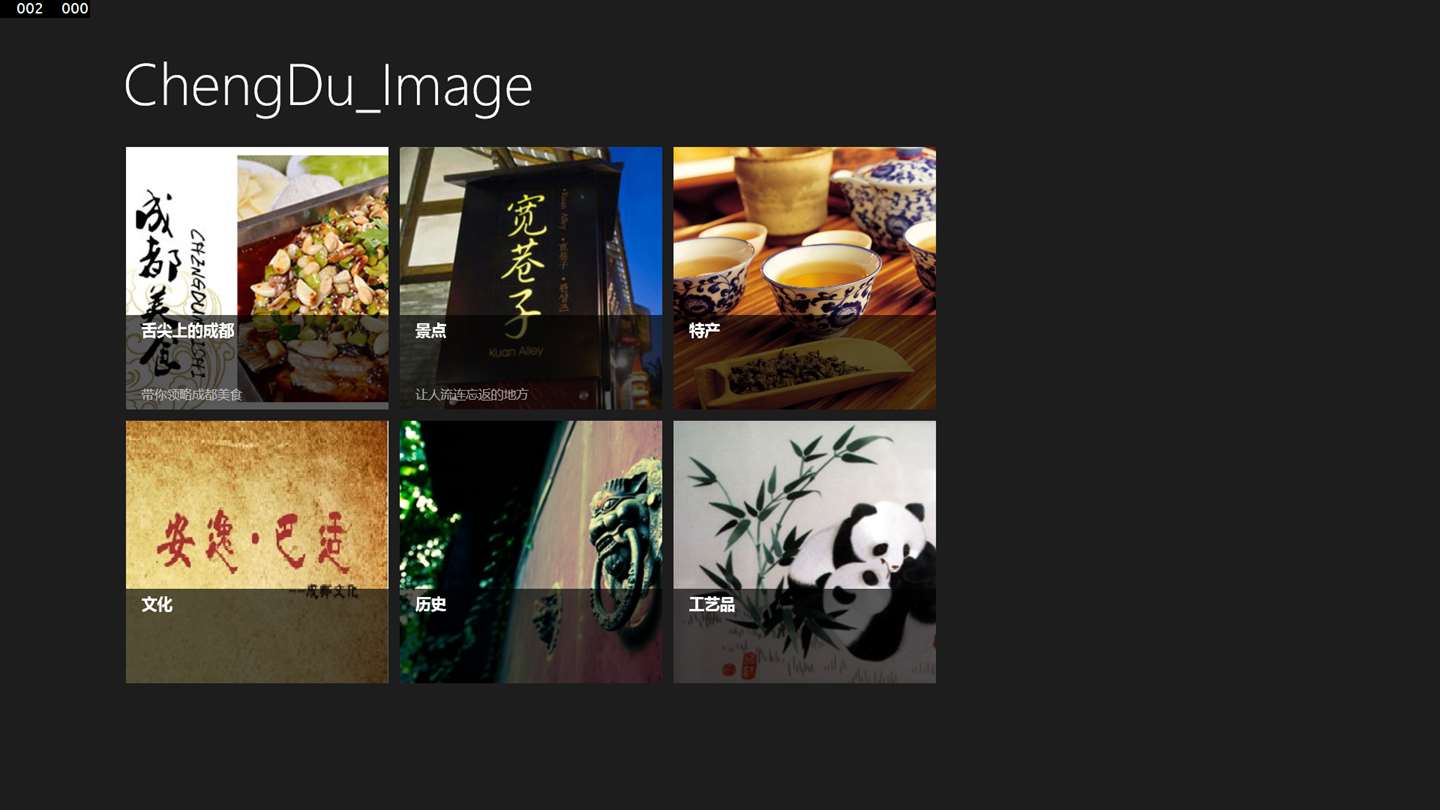Open the 历史 tile label
This screenshot has height=810, width=1440.
(431, 605)
